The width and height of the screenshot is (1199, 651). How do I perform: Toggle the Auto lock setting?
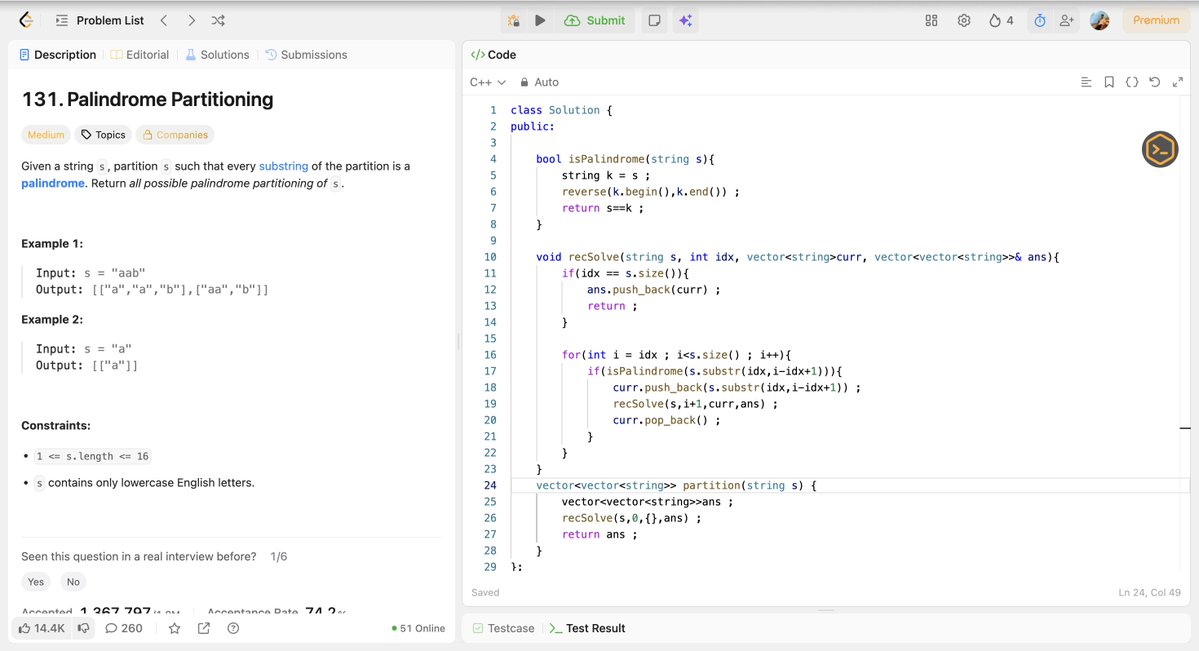pyautogui.click(x=539, y=82)
